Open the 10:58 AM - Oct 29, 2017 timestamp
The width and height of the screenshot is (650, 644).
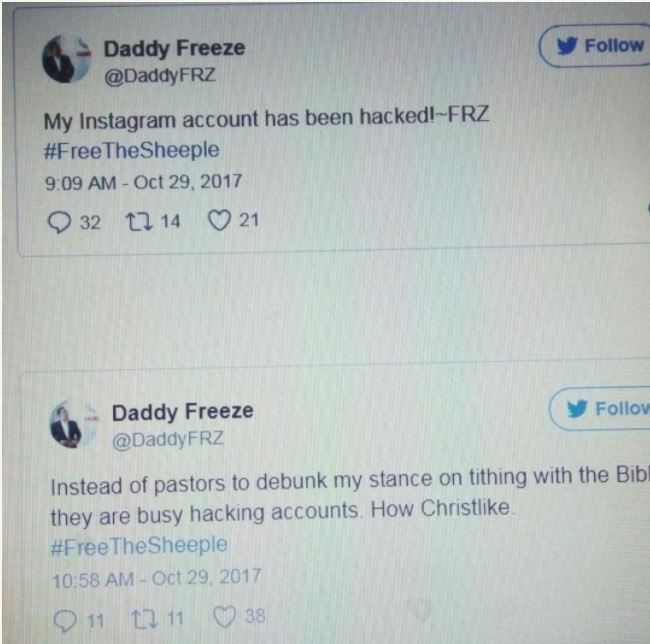(x=156, y=579)
